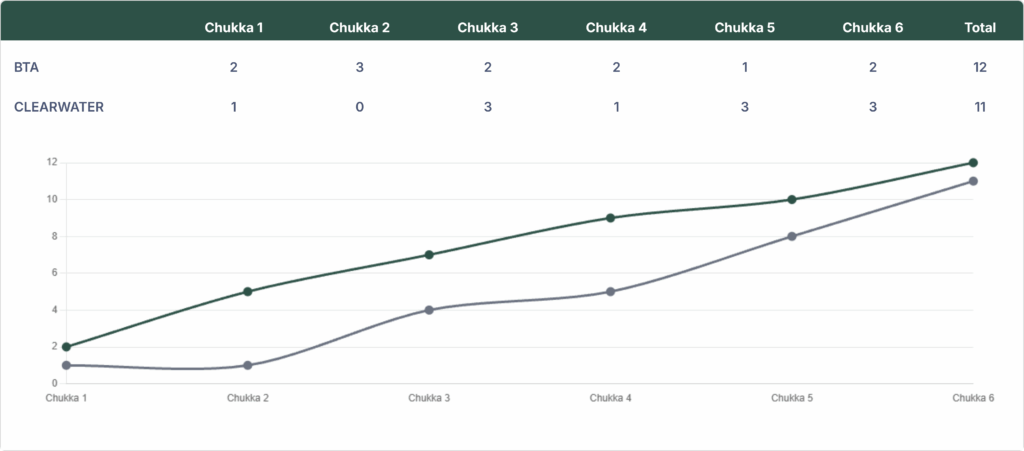
Task: Select the BTA team row label
Action: click(26, 67)
